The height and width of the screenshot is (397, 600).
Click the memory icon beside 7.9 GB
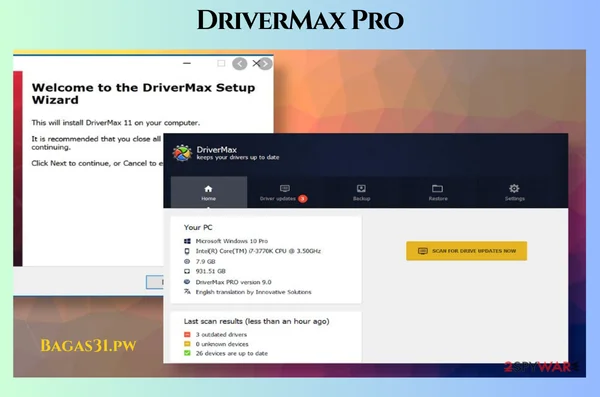[187, 261]
